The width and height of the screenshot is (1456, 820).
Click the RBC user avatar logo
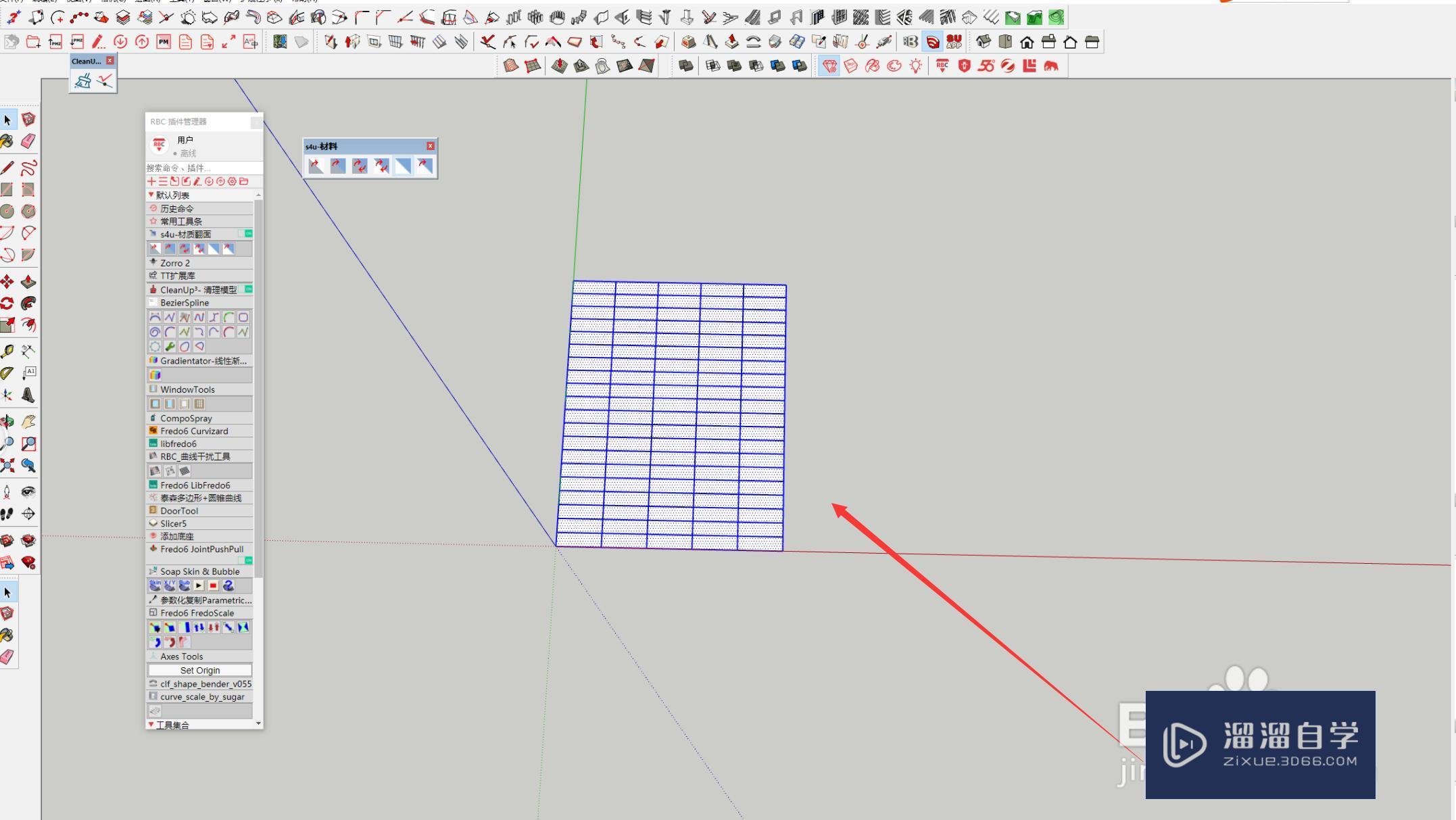(x=159, y=145)
